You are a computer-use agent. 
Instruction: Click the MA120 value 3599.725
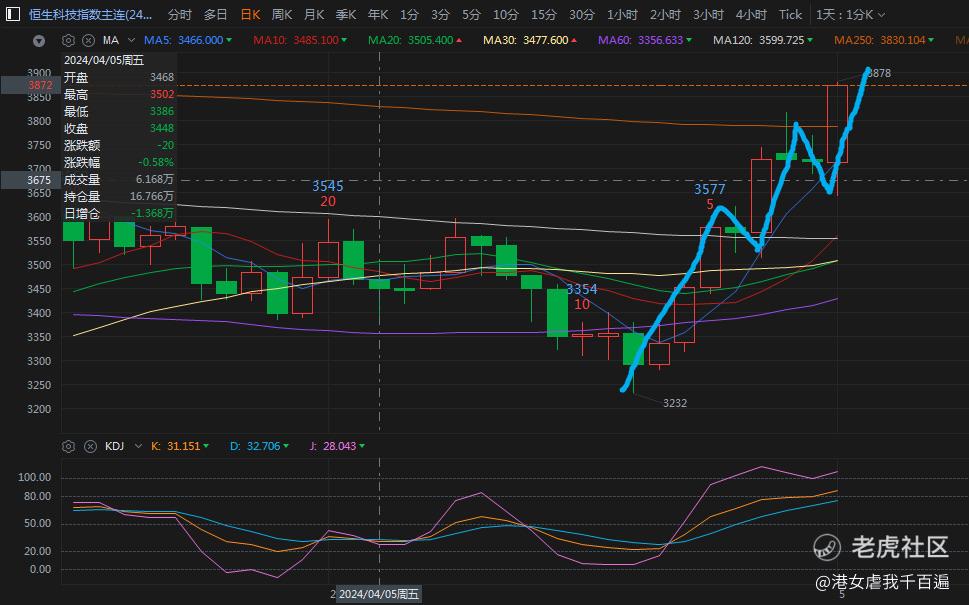782,40
